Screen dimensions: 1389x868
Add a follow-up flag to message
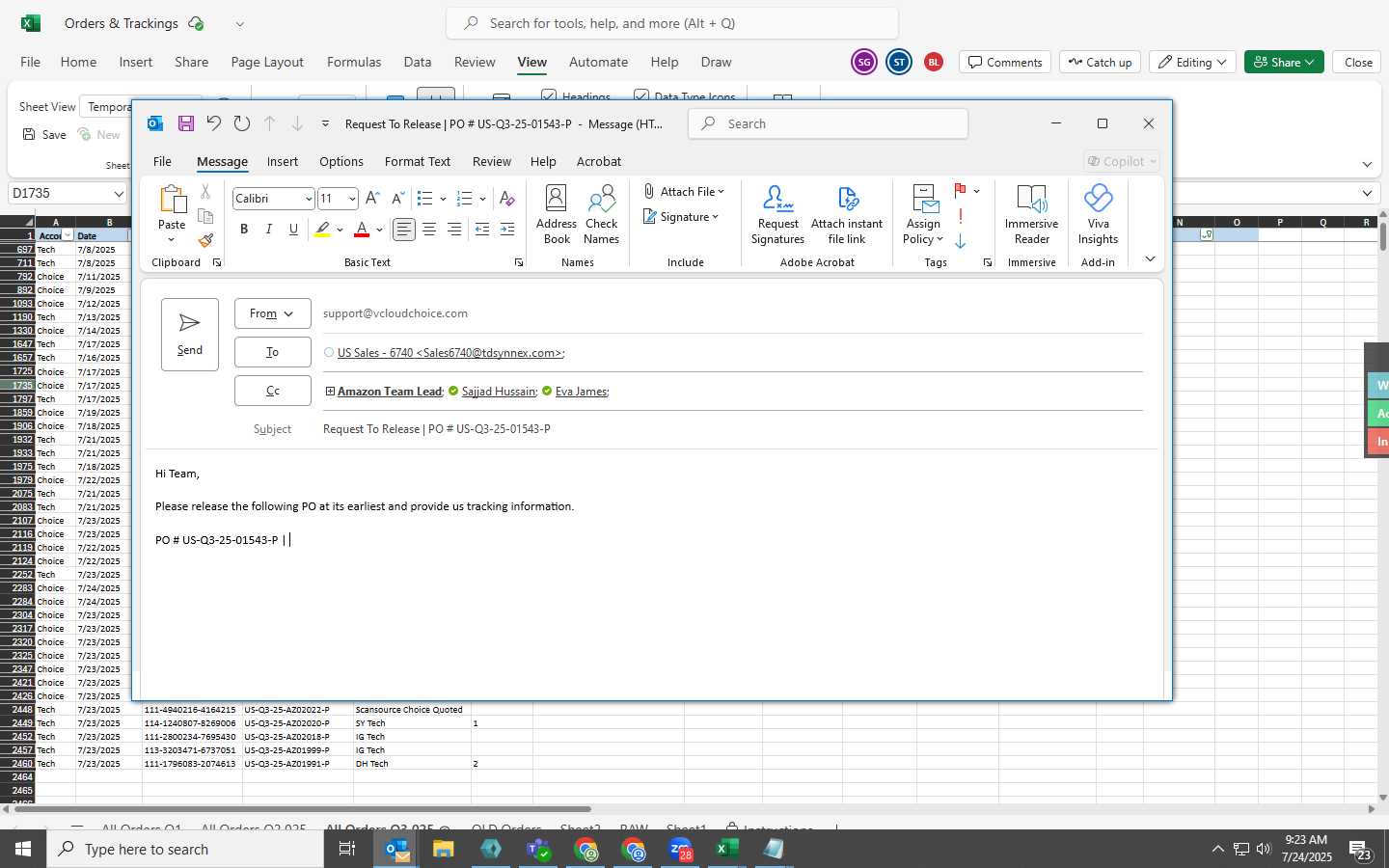(961, 191)
